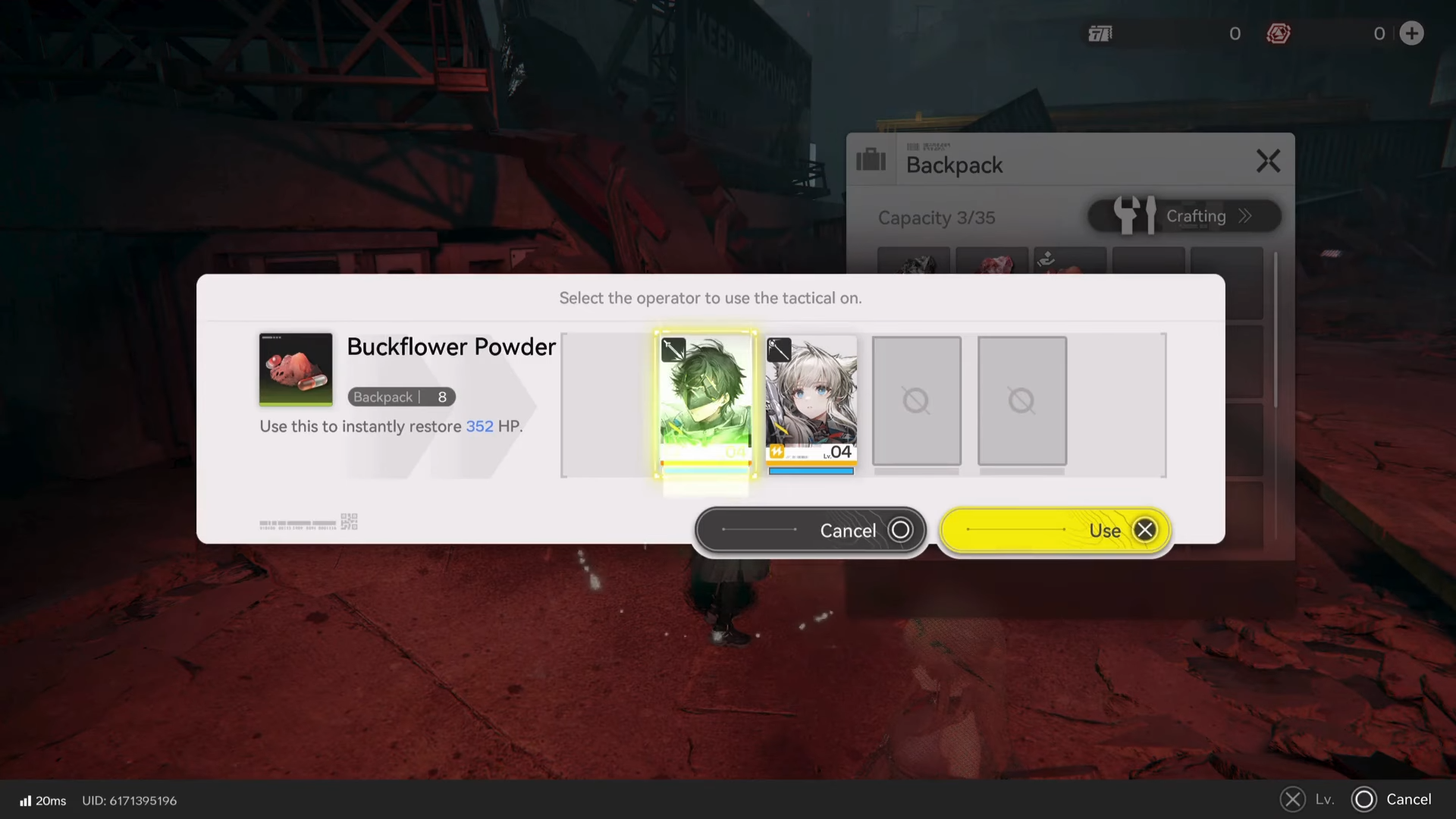Click the first empty operator slot

point(916,401)
